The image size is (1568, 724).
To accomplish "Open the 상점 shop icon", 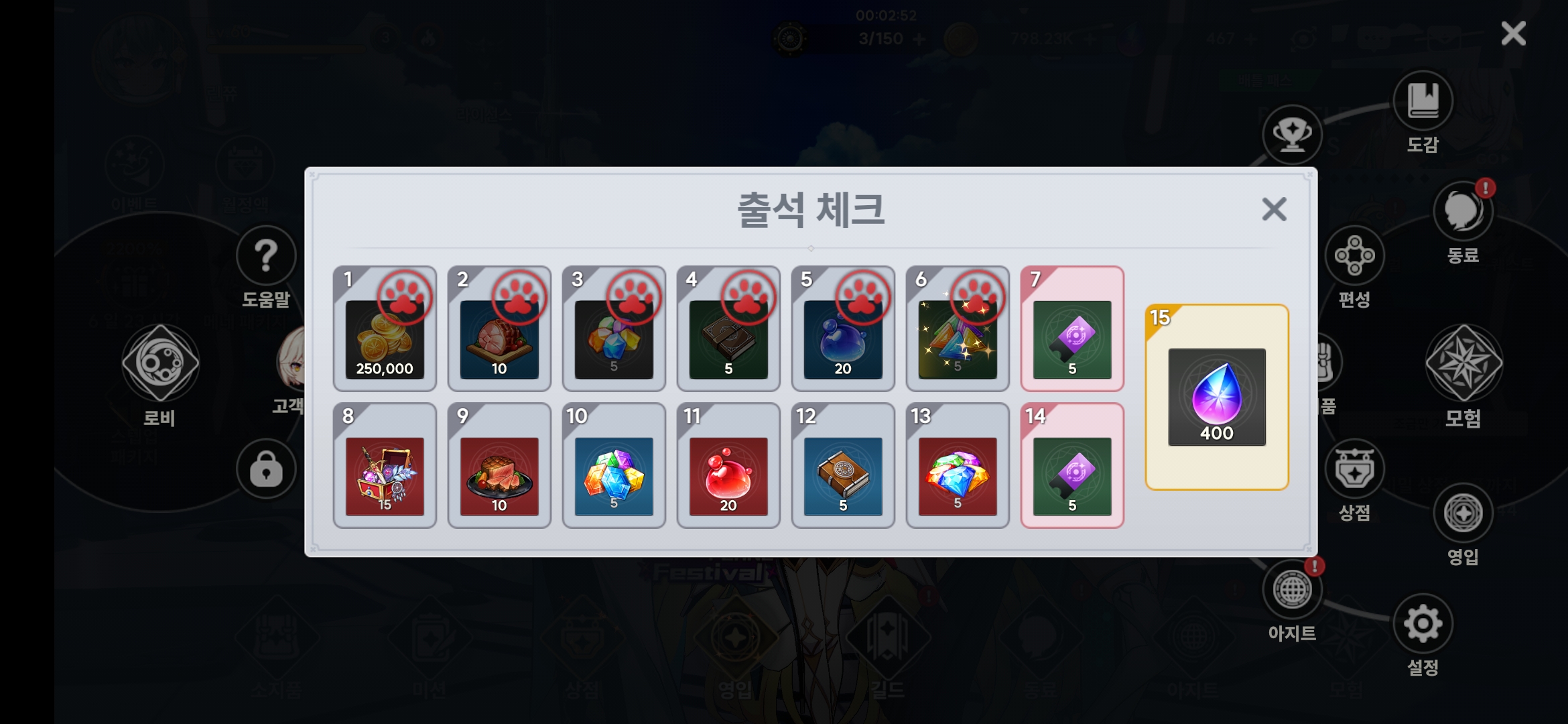I will point(1354,469).
